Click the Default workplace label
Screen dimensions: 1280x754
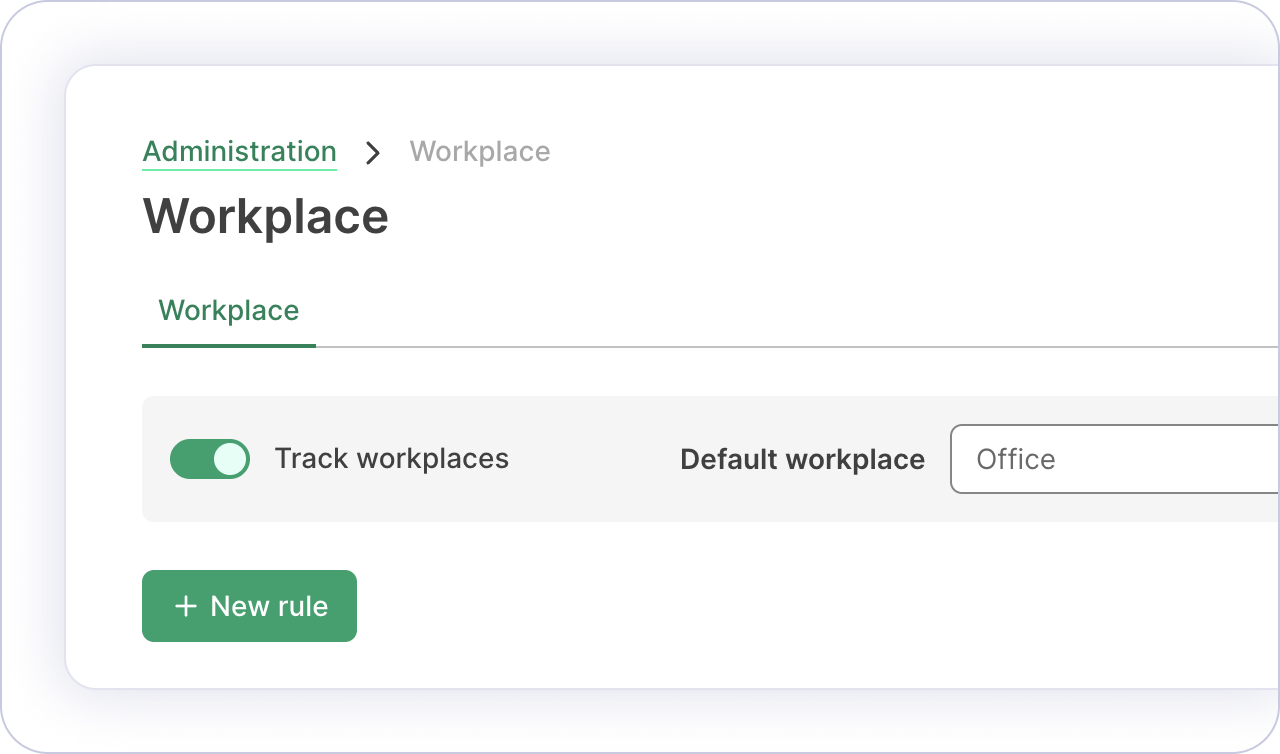[802, 460]
